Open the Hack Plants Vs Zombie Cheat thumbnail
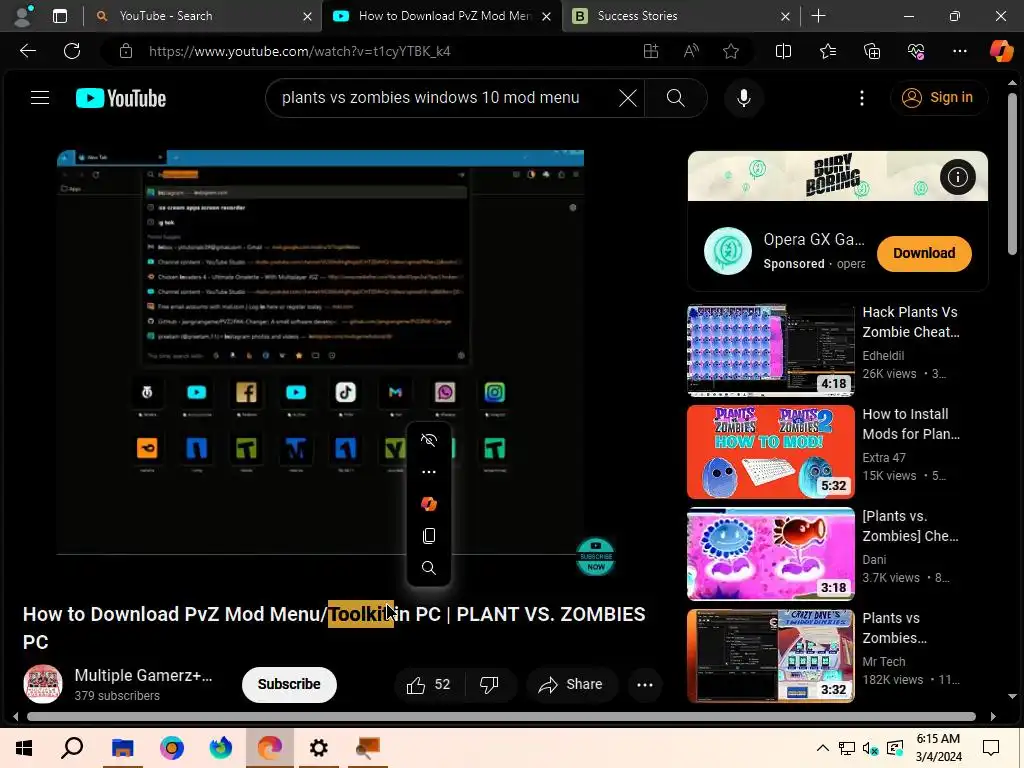Image resolution: width=1024 pixels, height=768 pixels. click(x=771, y=350)
